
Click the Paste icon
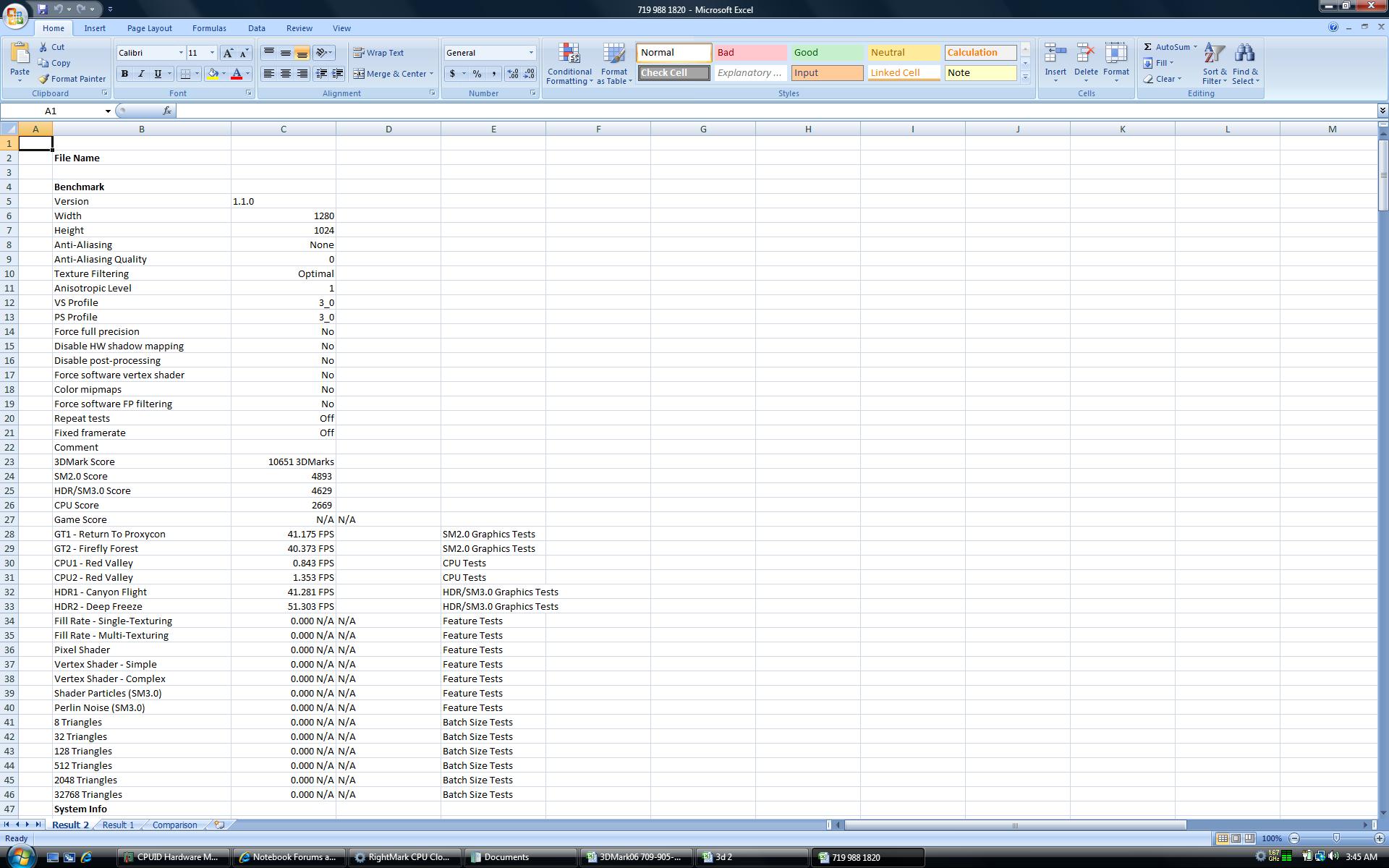[20, 54]
